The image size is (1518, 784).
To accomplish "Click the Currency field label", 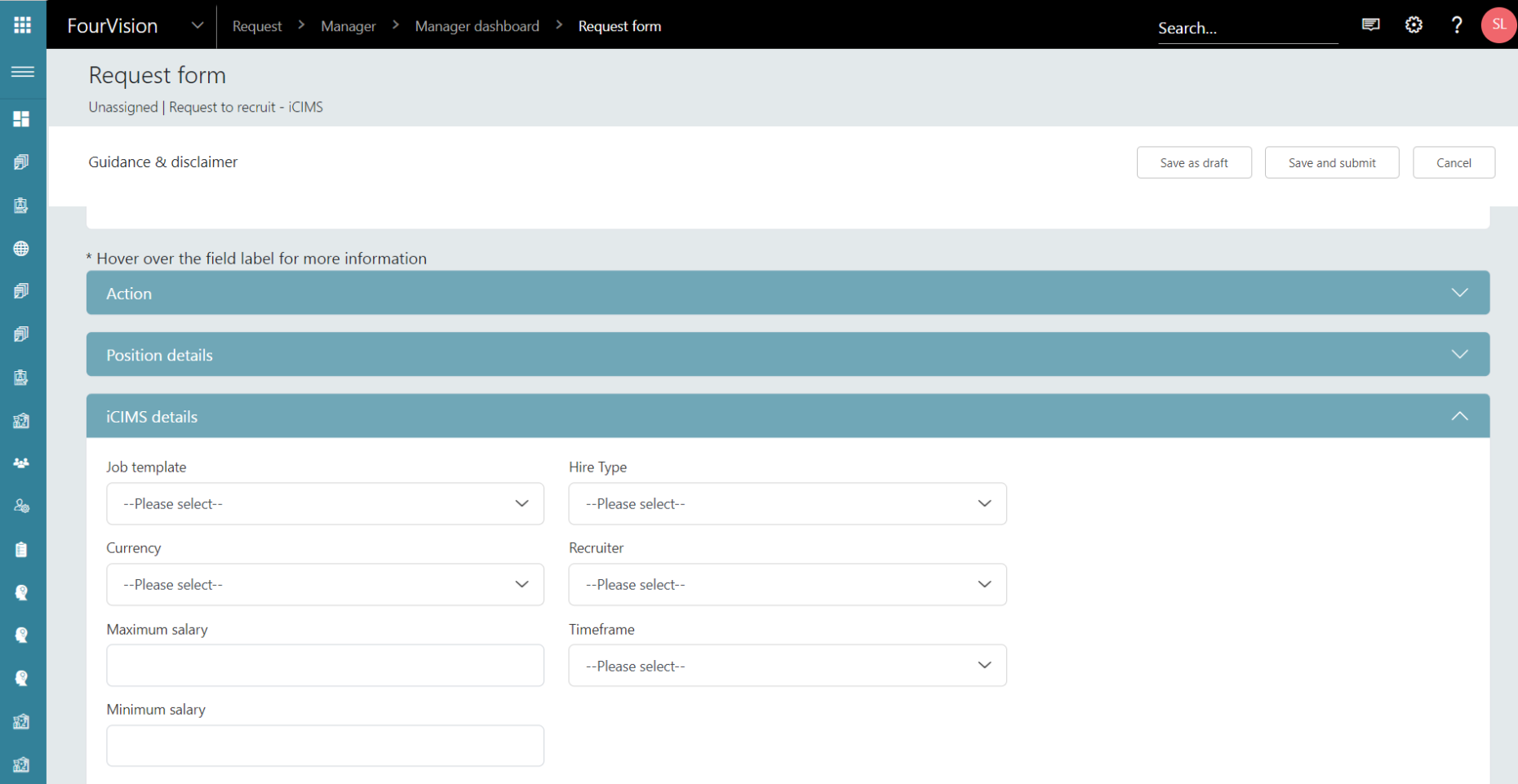I will click(x=133, y=547).
